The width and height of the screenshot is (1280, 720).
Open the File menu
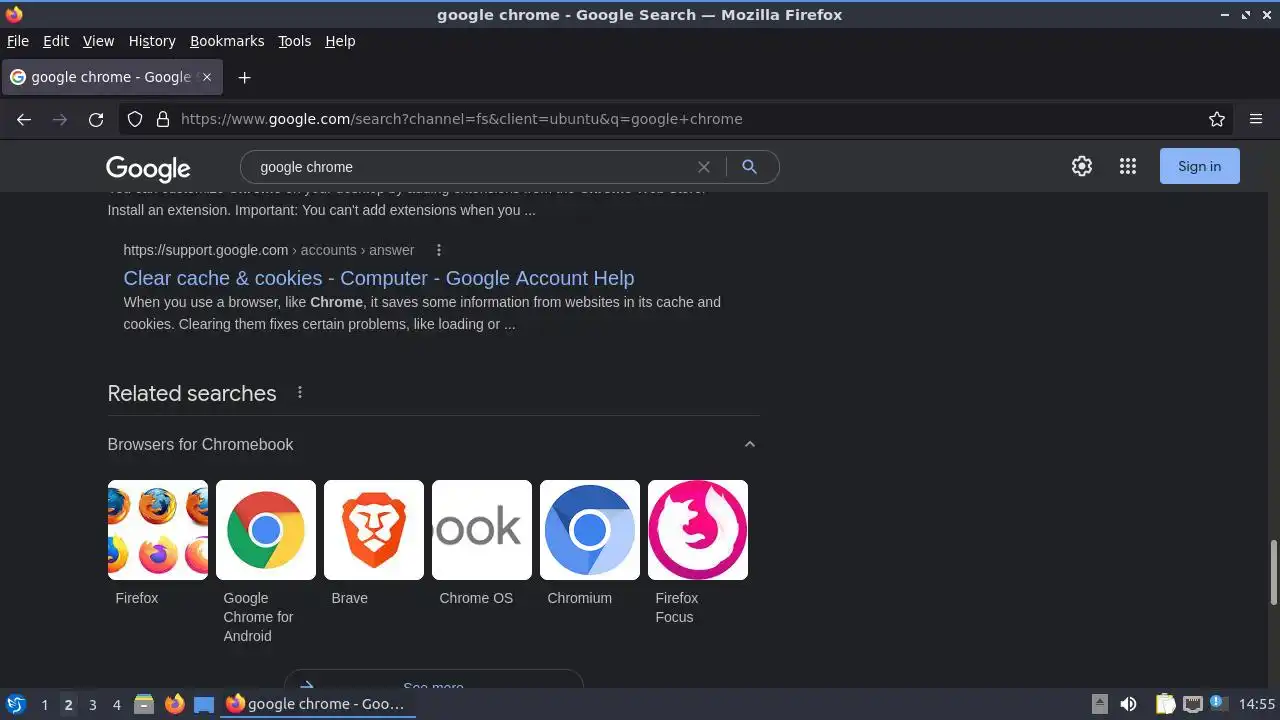[18, 41]
